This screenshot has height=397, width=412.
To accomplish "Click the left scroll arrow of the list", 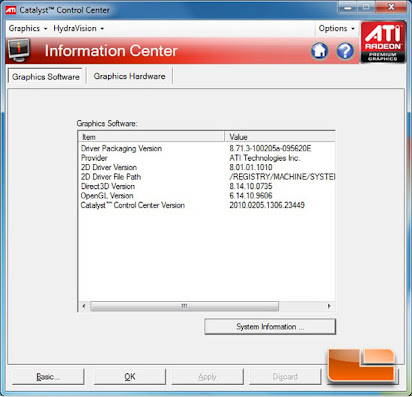I will pyautogui.click(x=84, y=306).
